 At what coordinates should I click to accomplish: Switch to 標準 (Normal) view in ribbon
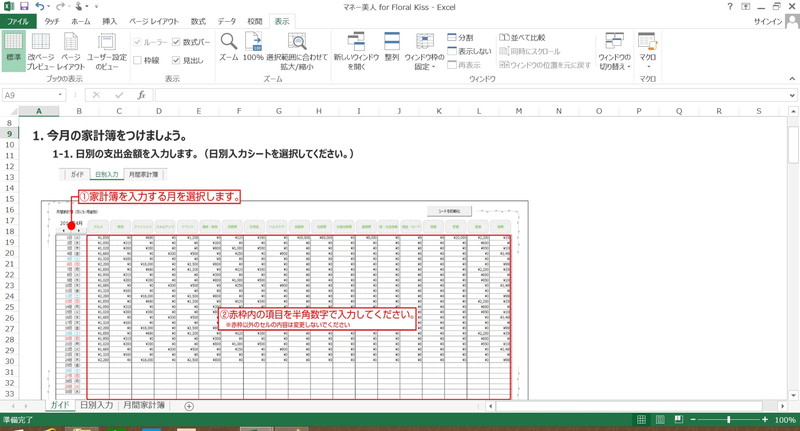[13, 49]
